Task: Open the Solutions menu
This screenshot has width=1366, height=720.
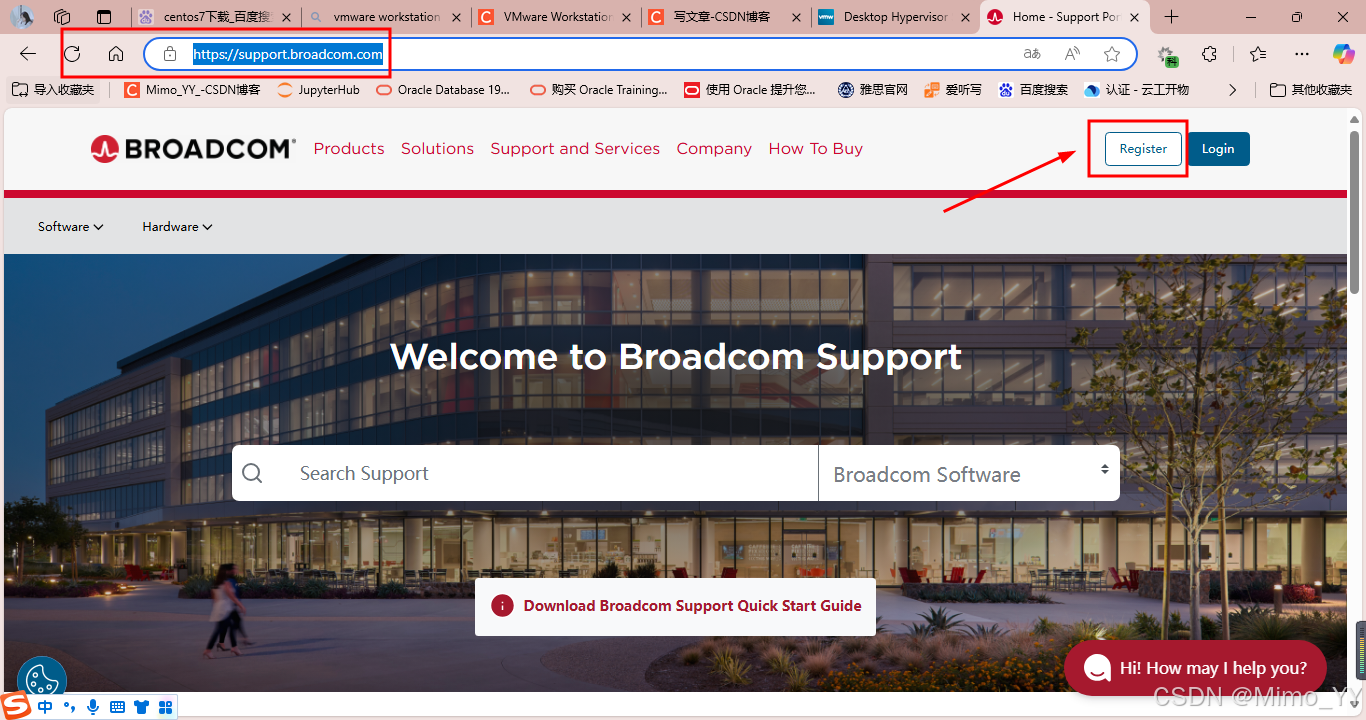Action: click(437, 149)
